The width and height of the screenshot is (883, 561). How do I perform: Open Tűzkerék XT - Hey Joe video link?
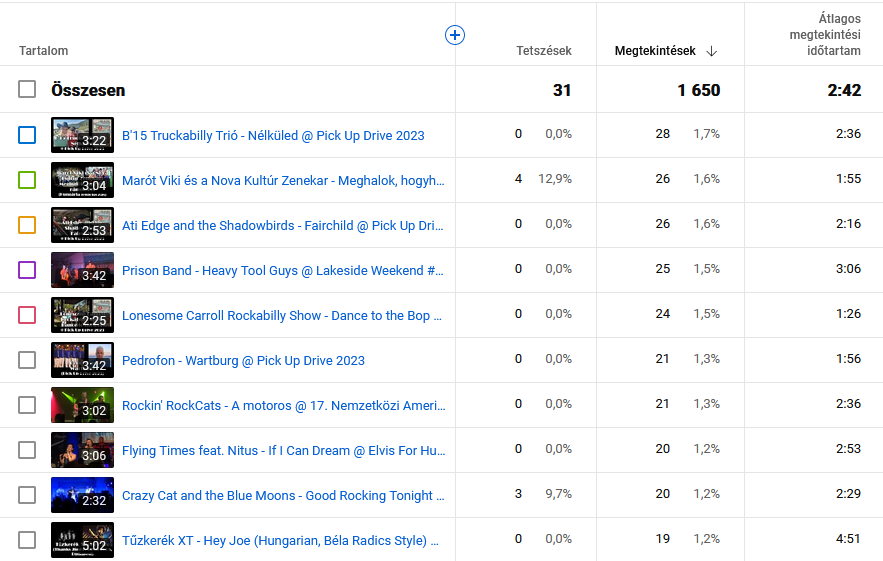[281, 540]
